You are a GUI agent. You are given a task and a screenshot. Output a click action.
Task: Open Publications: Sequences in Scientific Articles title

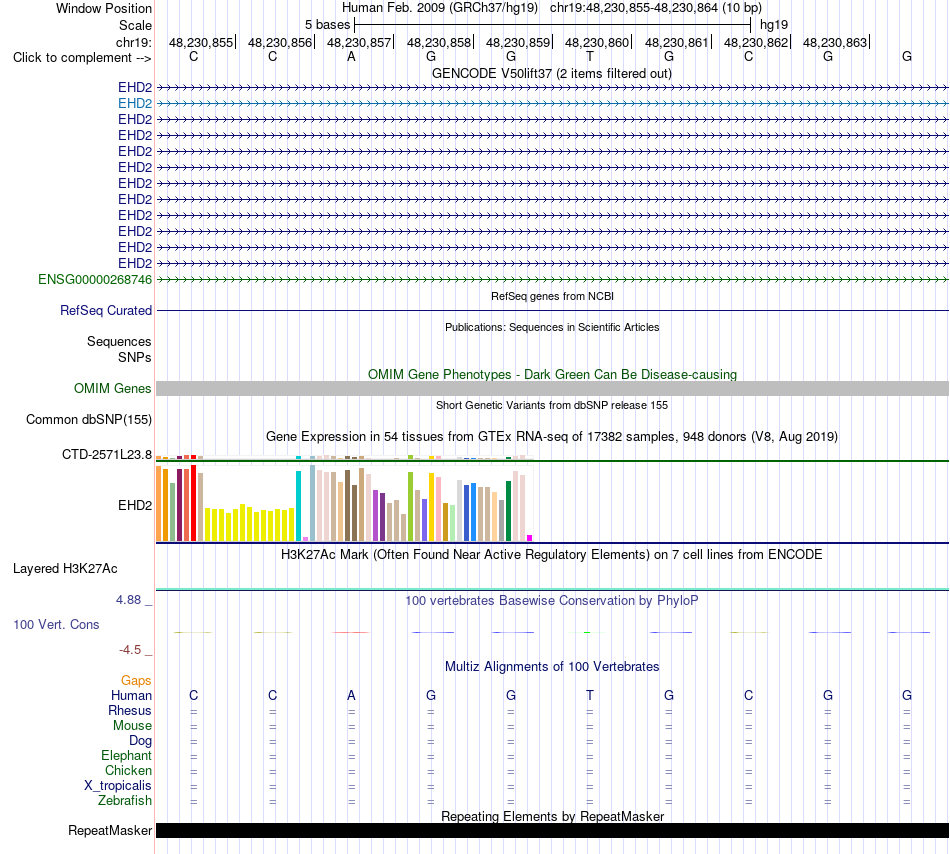pyautogui.click(x=552, y=327)
